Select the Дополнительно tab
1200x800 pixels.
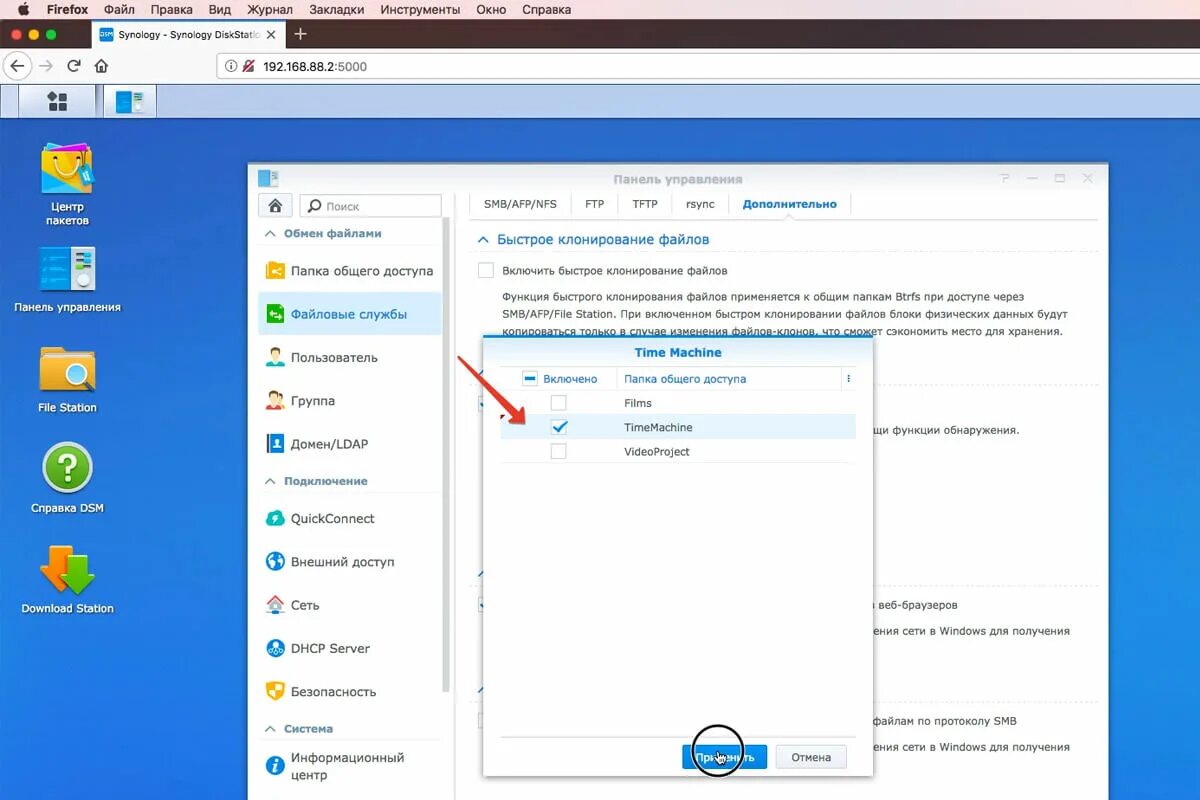pos(789,204)
